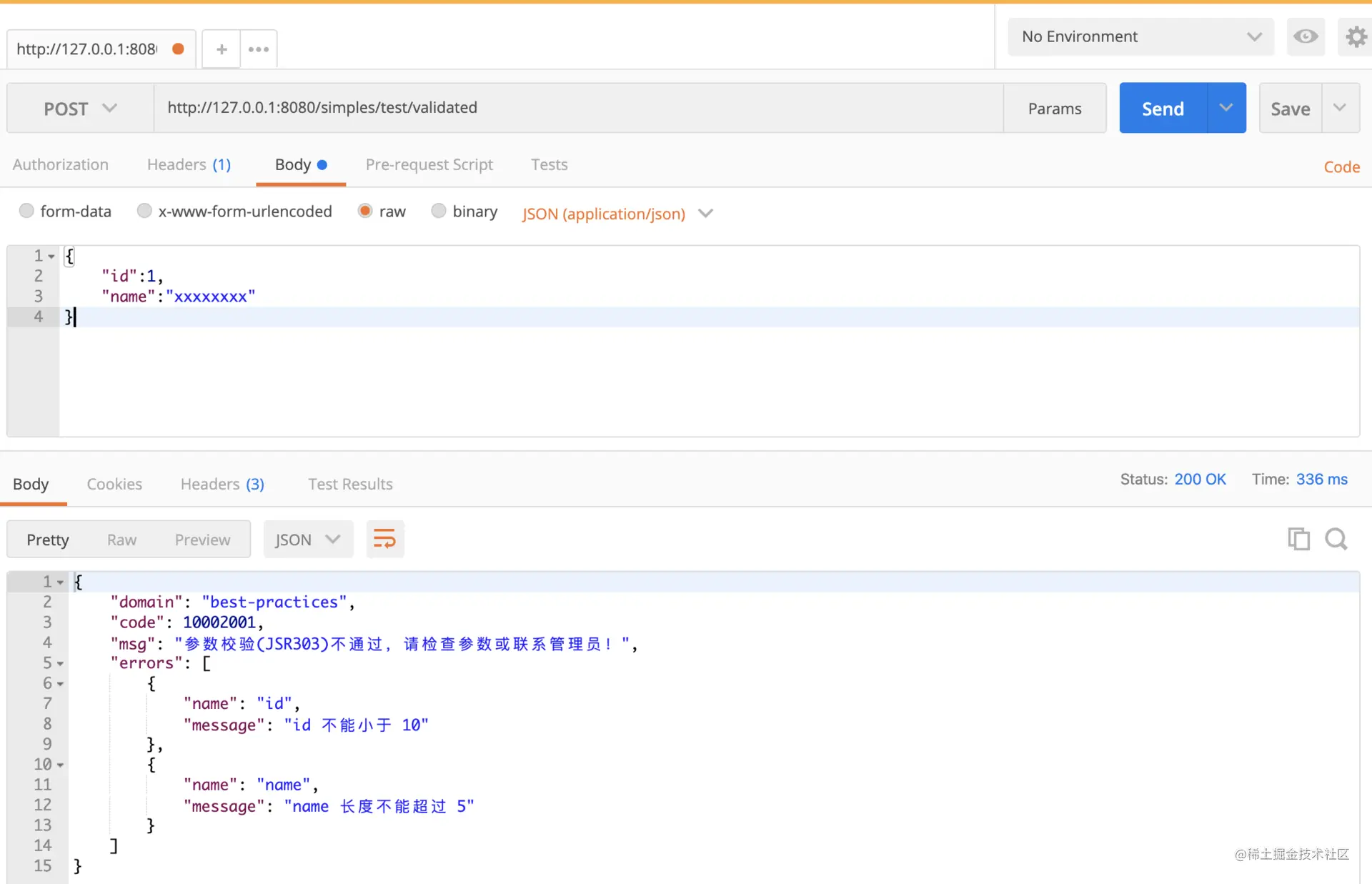
Task: Click line 3 "name":"xxxxxxxx" in request editor
Action: pos(179,297)
